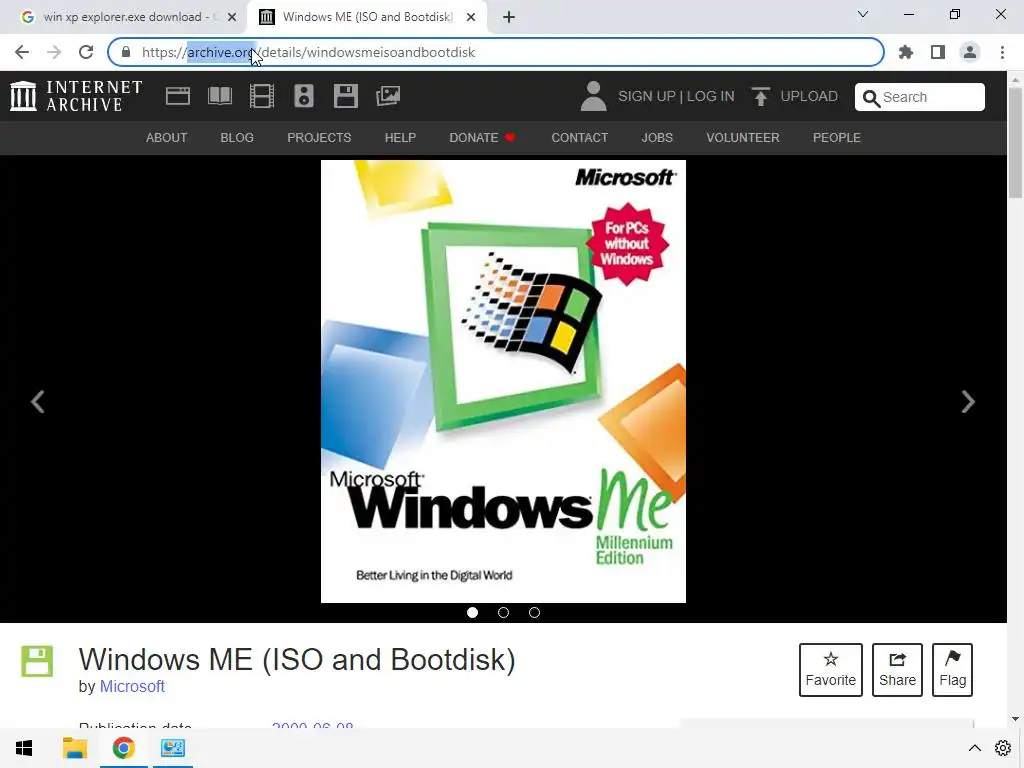The image size is (1024, 768).
Task: Click the browser address bar
Action: [496, 52]
